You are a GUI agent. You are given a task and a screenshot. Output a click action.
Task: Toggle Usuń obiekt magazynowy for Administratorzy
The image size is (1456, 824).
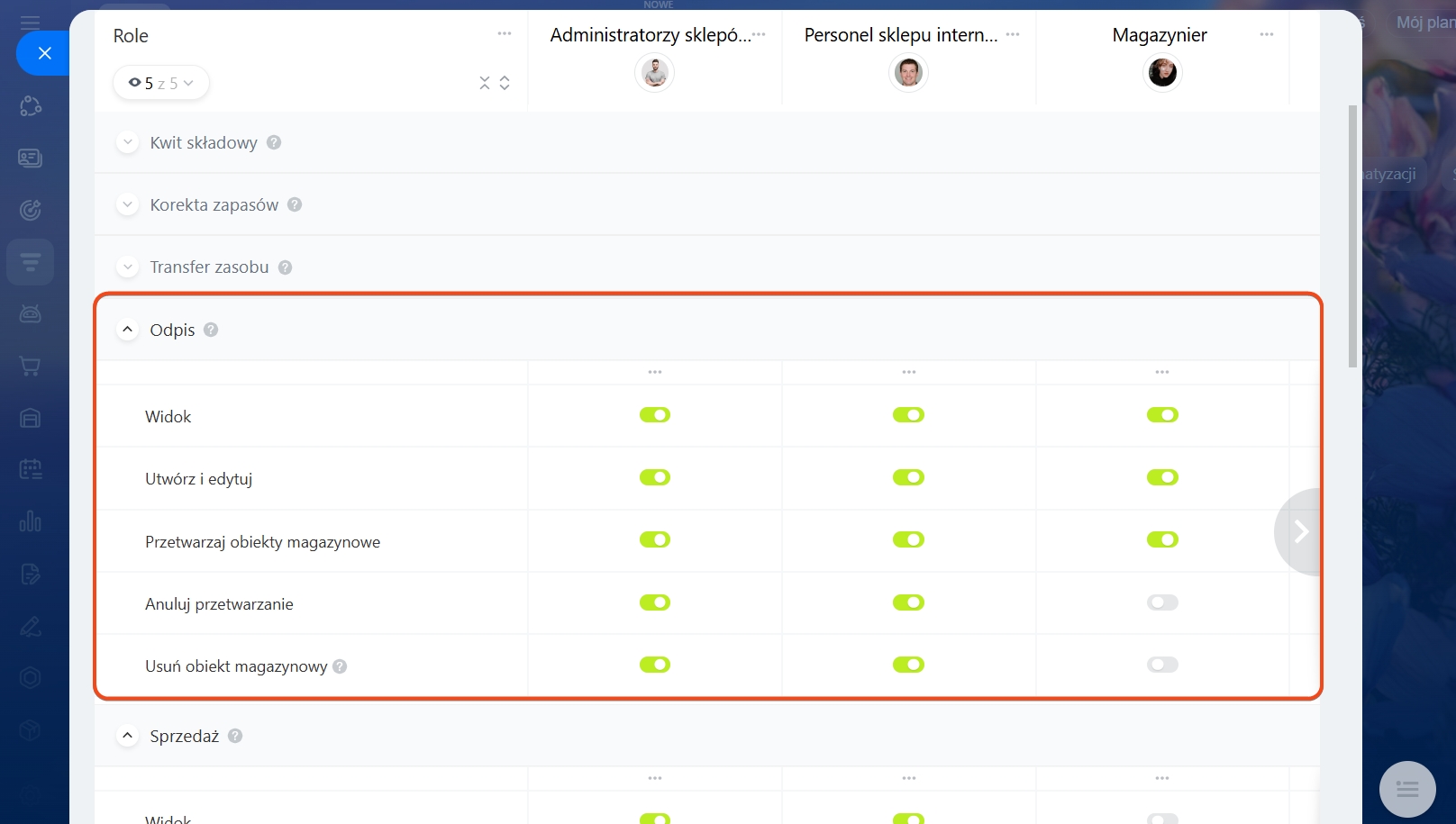(x=655, y=665)
